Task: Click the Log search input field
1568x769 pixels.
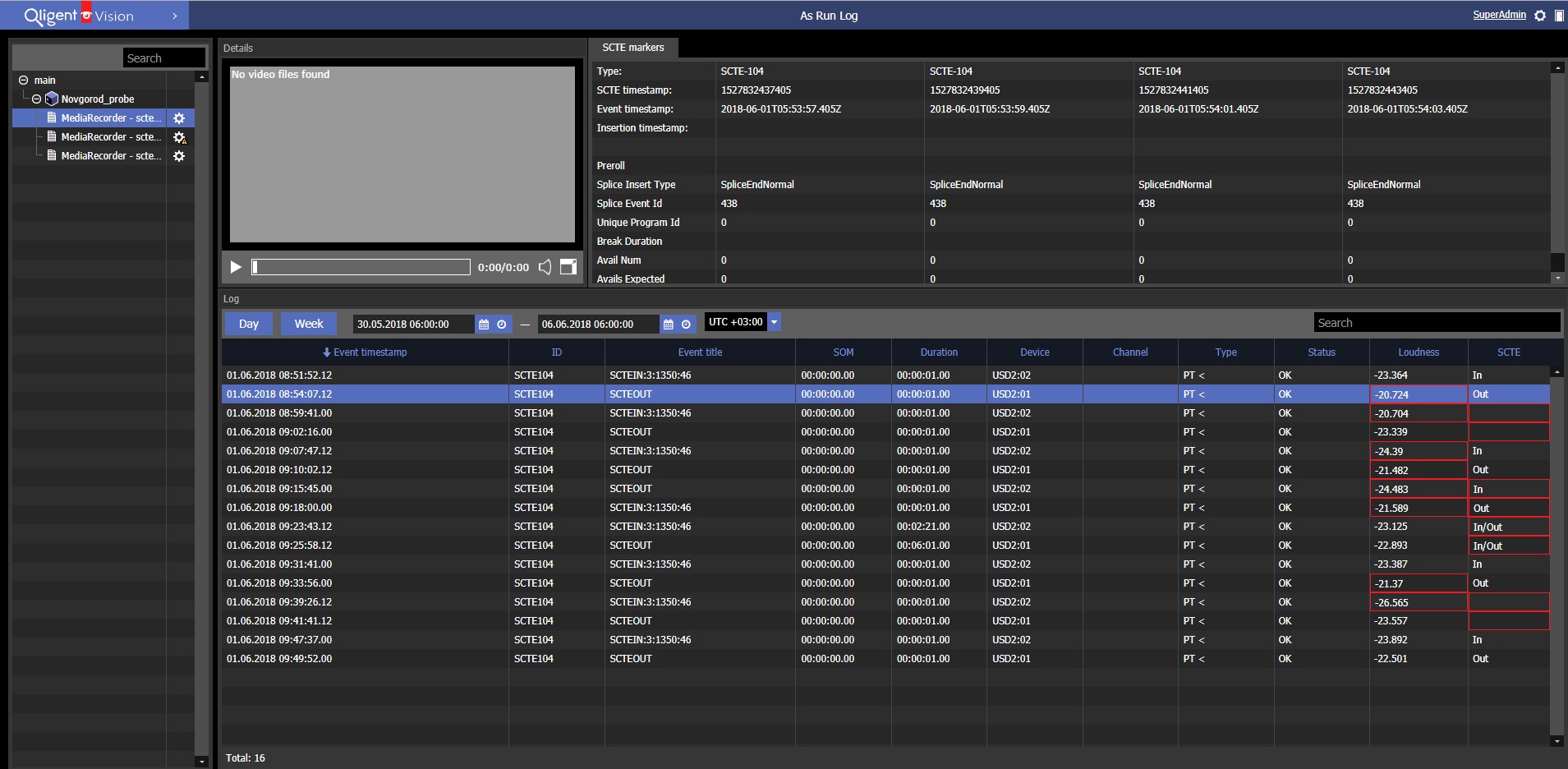Action: (1437, 323)
